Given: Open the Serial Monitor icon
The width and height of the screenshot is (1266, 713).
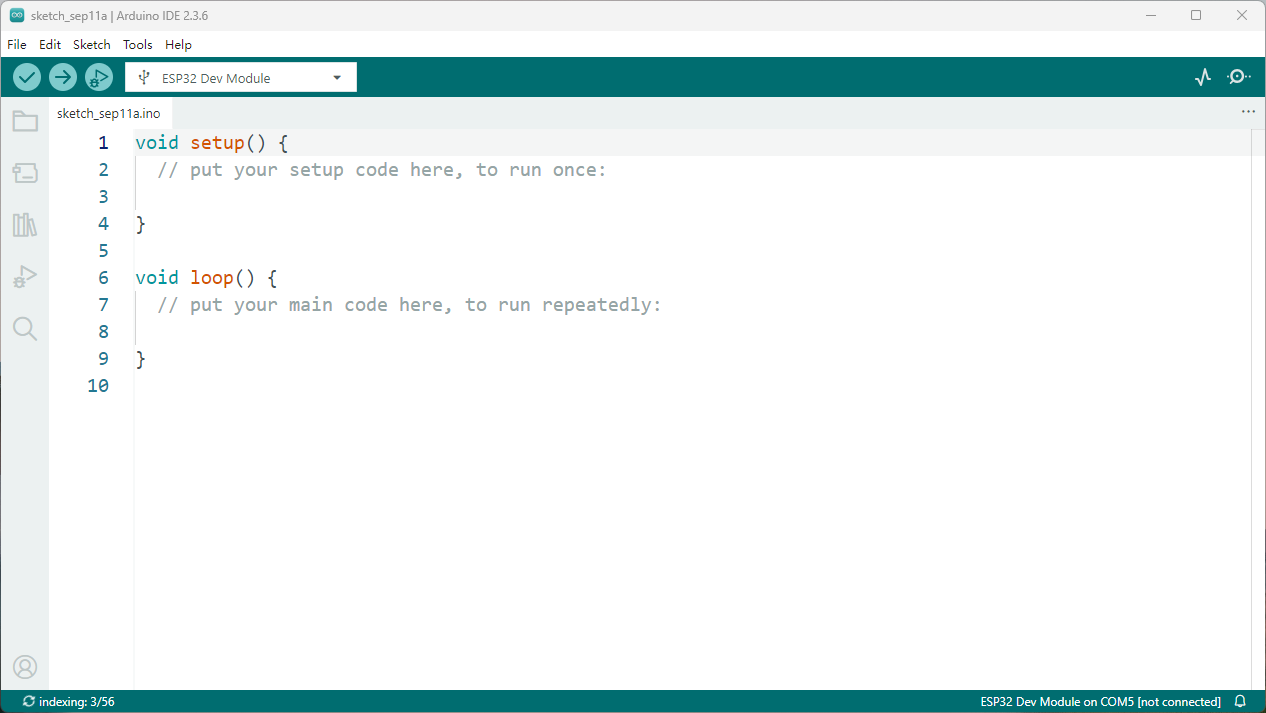Looking at the screenshot, I should pyautogui.click(x=1239, y=77).
